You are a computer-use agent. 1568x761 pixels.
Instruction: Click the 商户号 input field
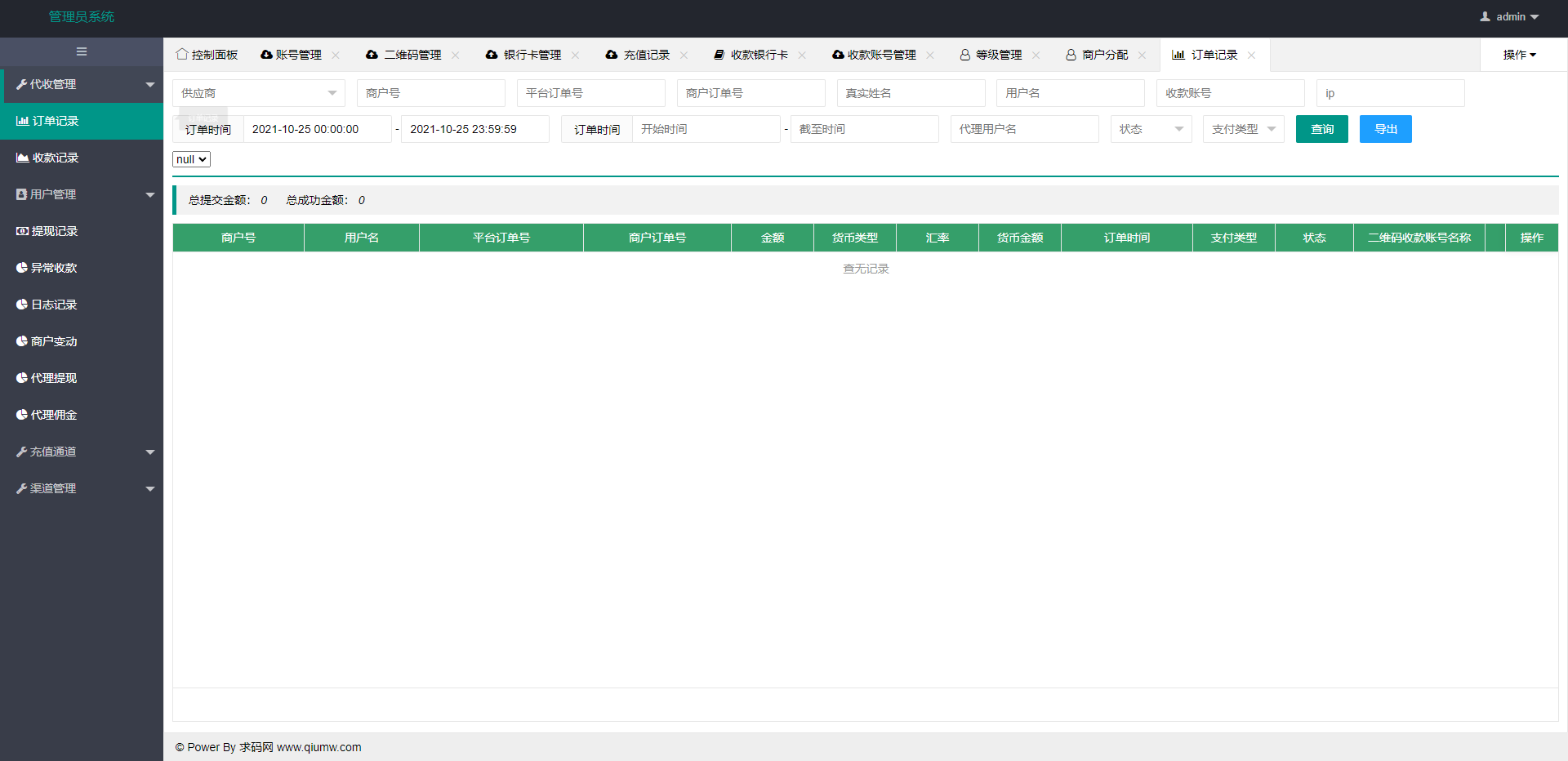click(431, 93)
